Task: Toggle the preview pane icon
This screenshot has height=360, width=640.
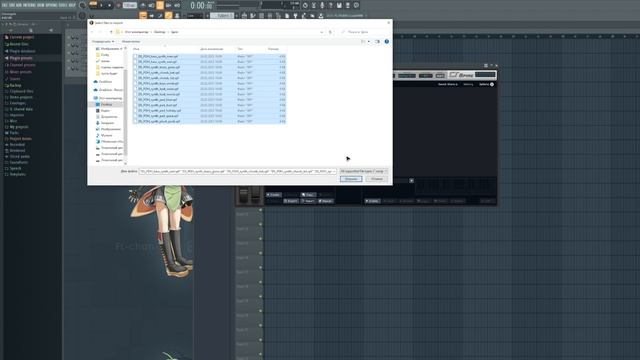Action: (378, 42)
